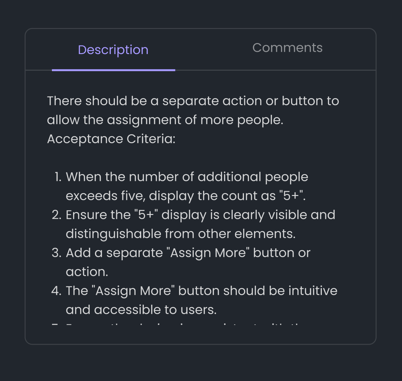Viewport: 402px width, 381px height.
Task: Click the "3." list number marker
Action: (57, 253)
